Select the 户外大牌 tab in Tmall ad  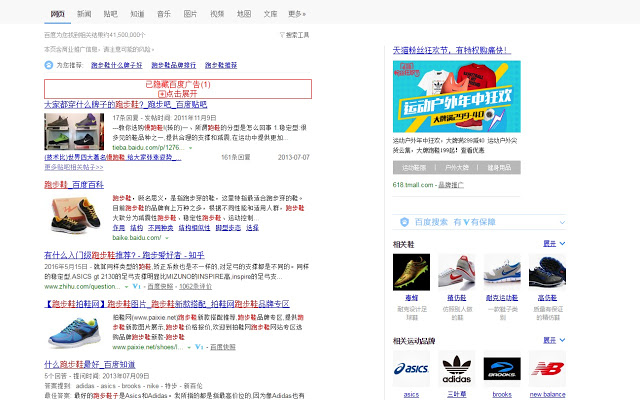click(x=457, y=168)
